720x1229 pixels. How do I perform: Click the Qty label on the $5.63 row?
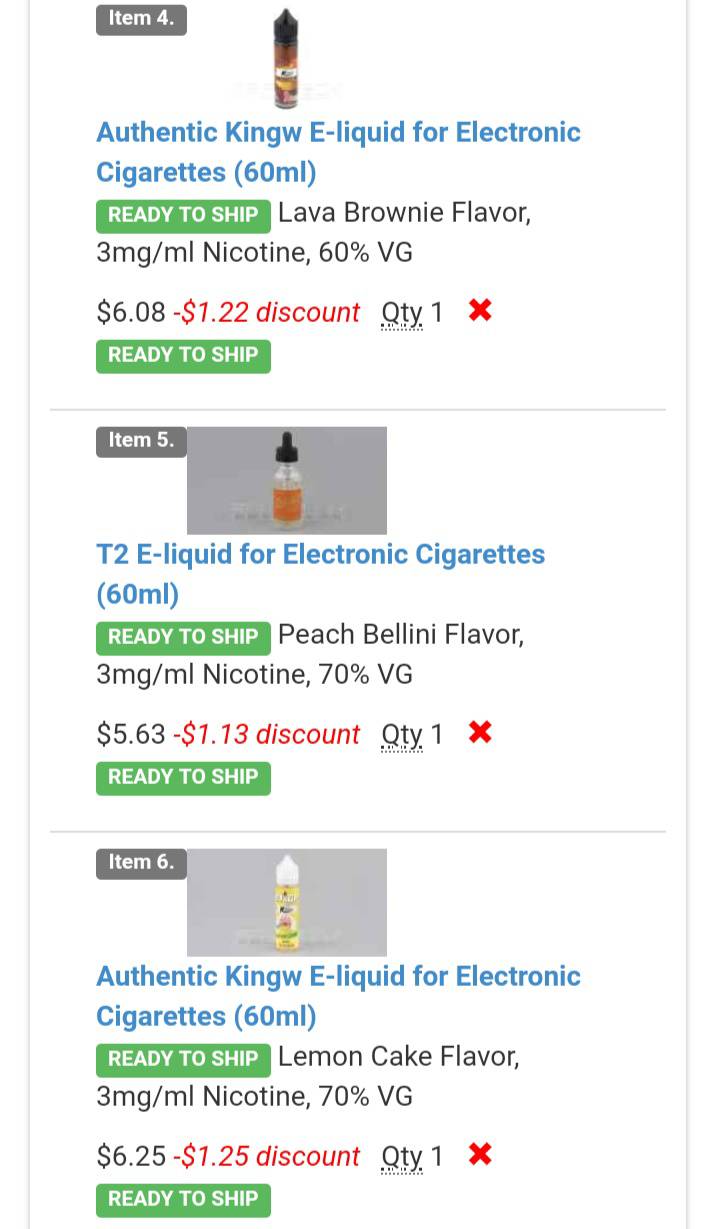tap(402, 735)
